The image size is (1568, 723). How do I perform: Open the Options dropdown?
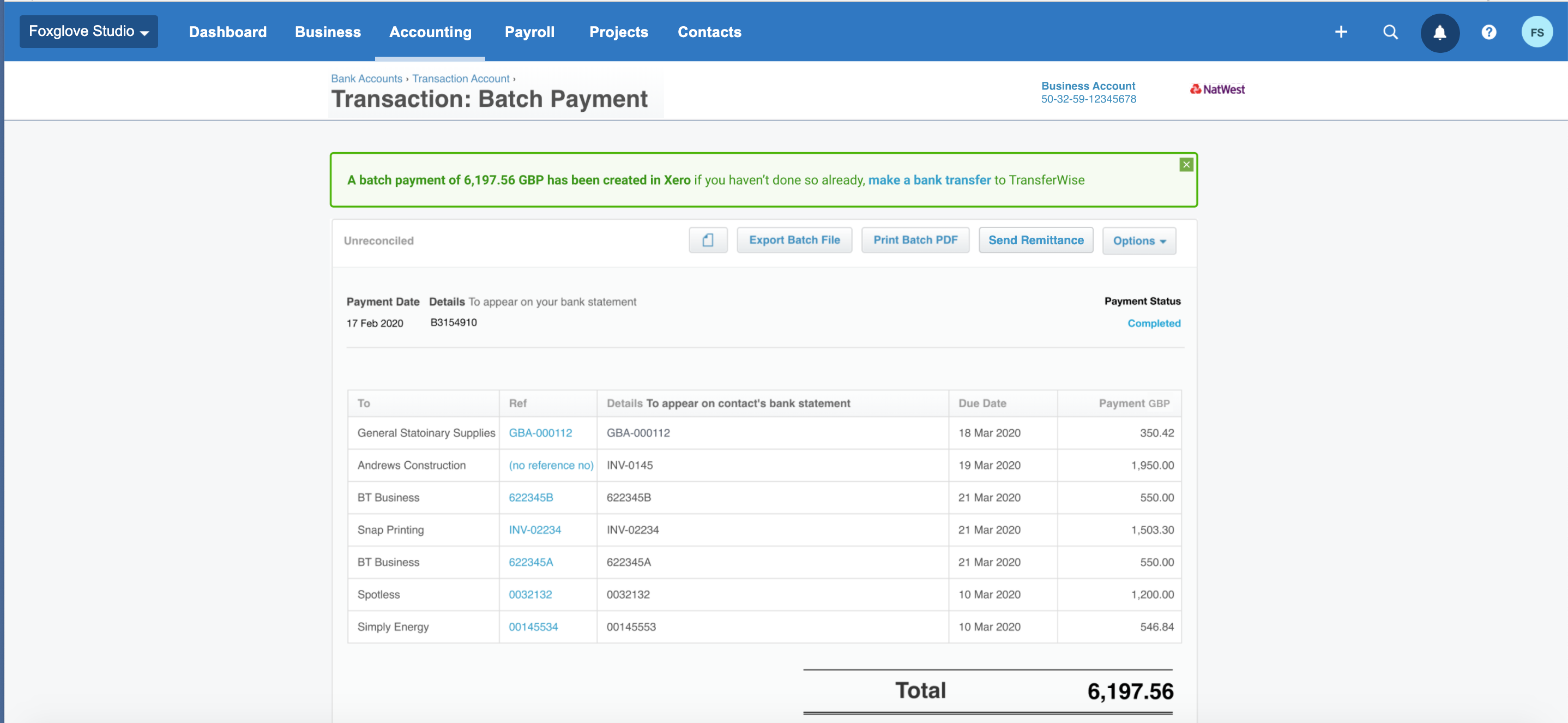(x=1138, y=240)
